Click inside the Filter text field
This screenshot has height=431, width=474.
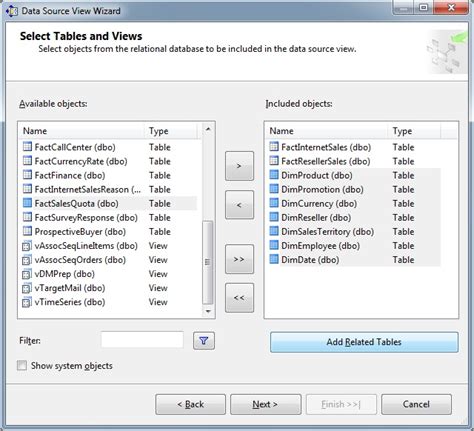pos(142,340)
